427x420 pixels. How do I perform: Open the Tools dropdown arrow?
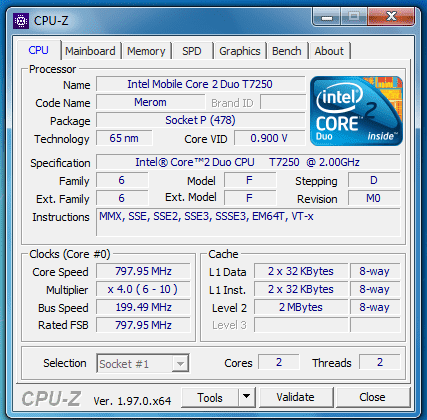pyautogui.click(x=247, y=397)
